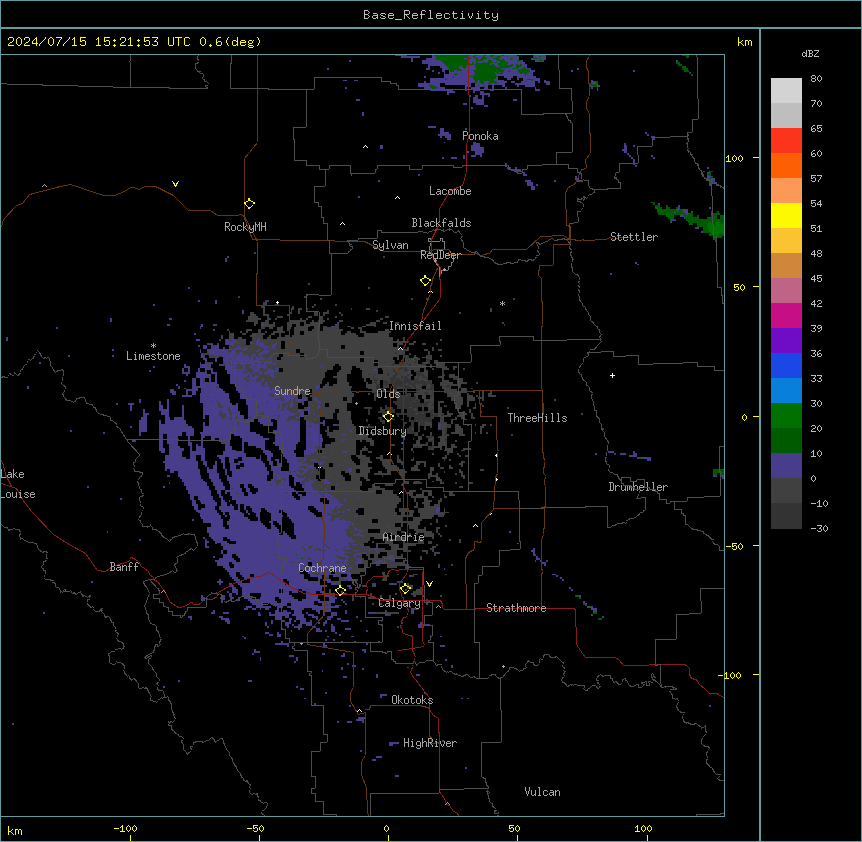Screen dimensions: 862x842
Task: Click the Innisfail city label
Action: coord(415,326)
